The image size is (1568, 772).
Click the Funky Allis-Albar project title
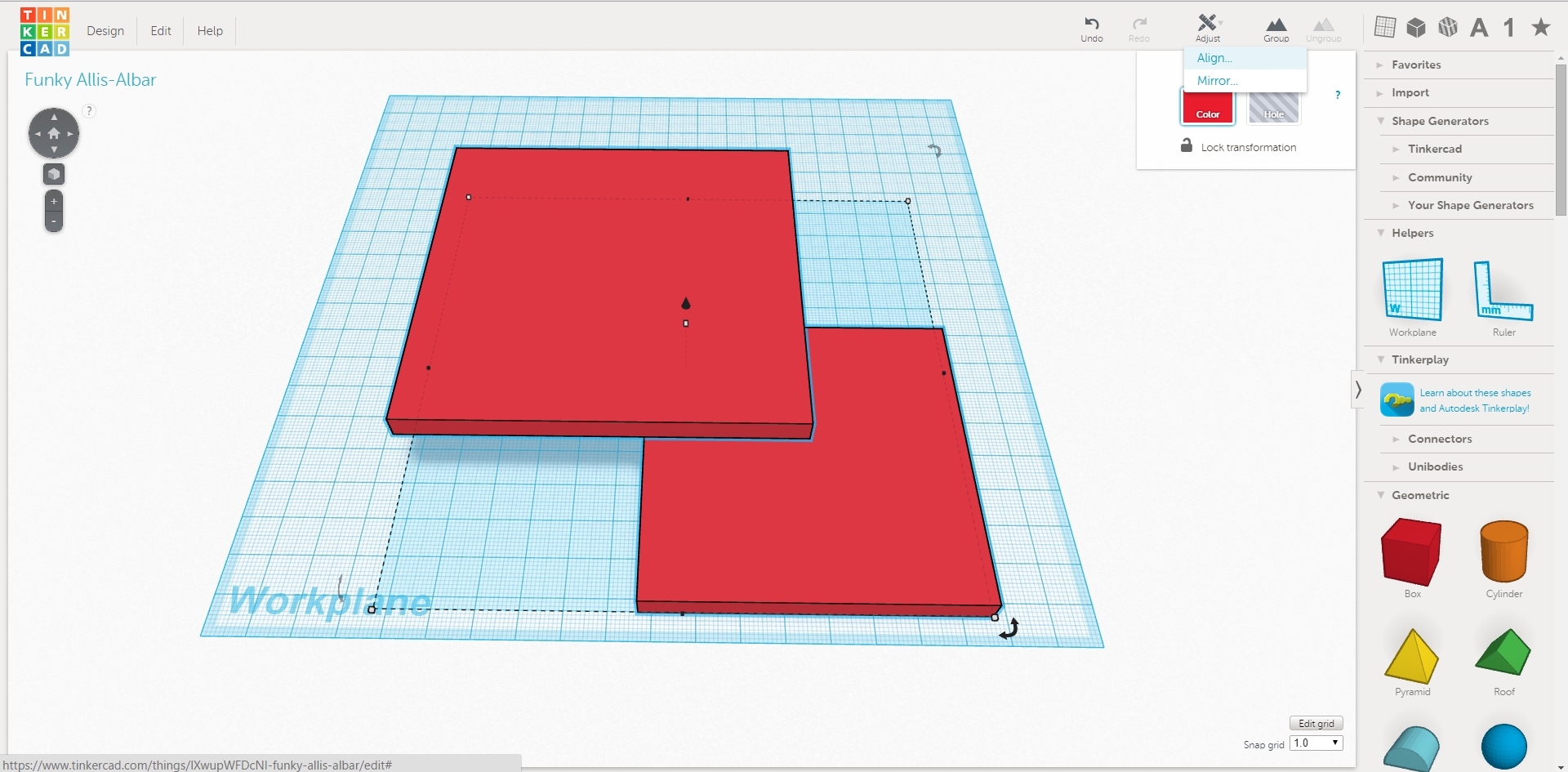click(90, 80)
